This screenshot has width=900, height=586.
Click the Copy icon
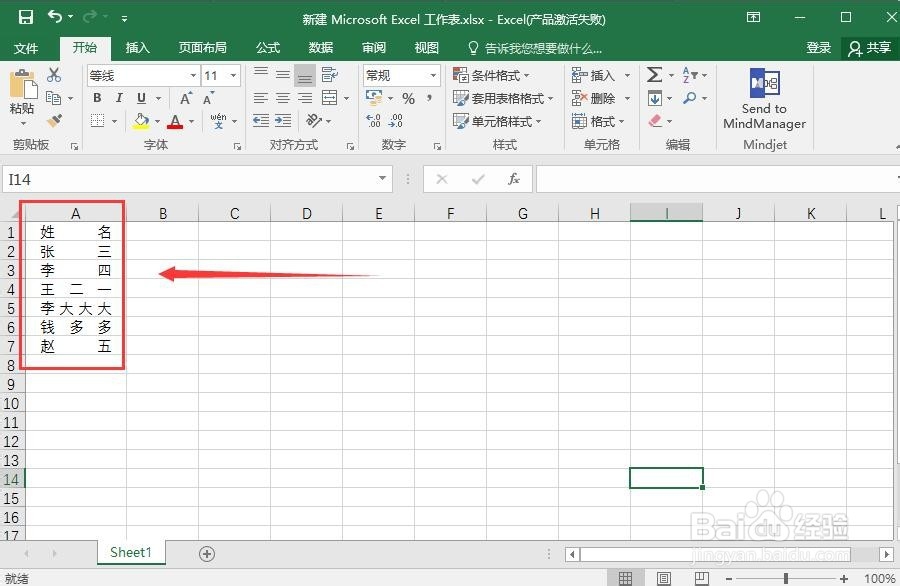(x=53, y=98)
